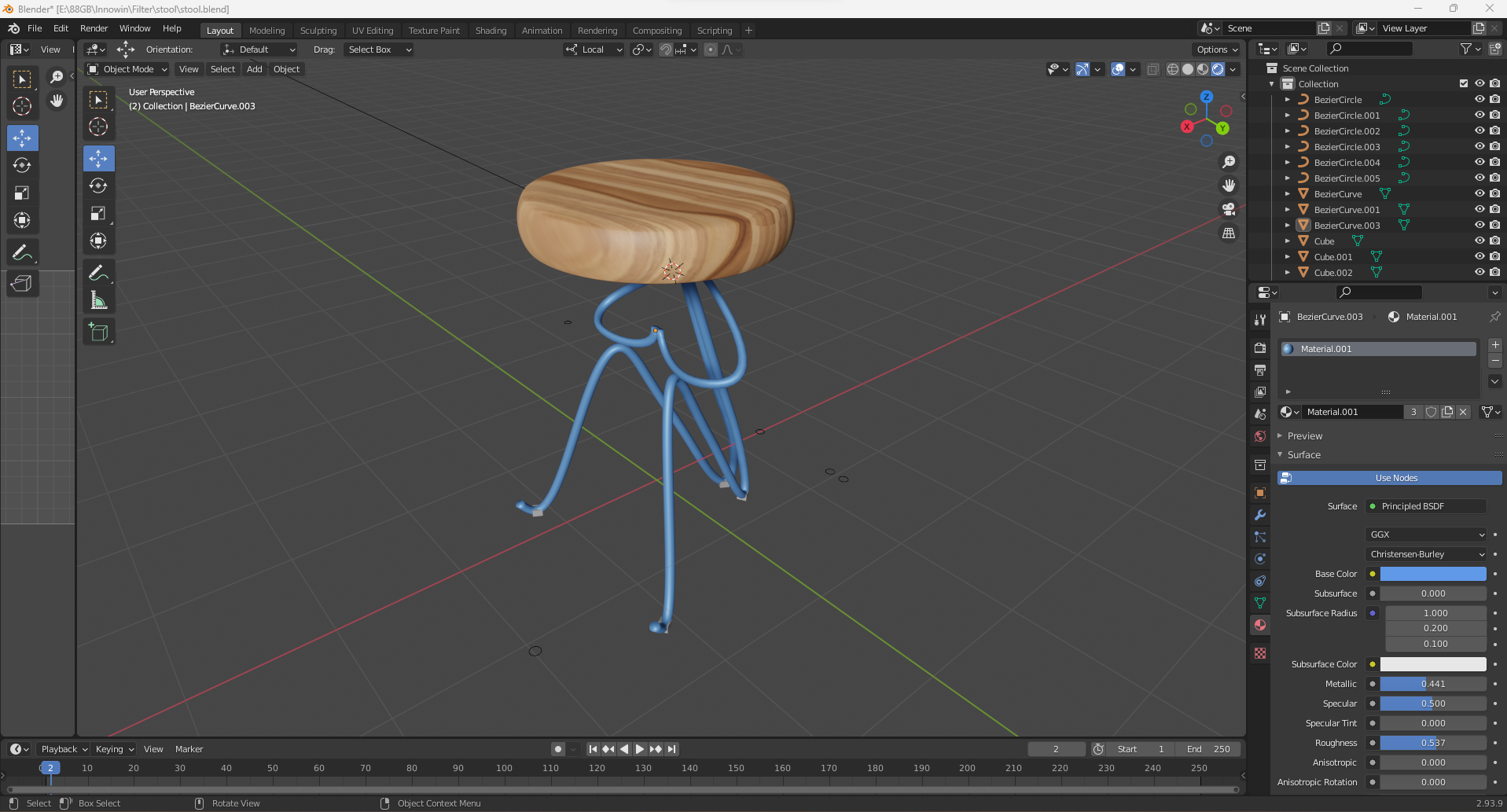This screenshot has height=812, width=1507.
Task: Open the Render menu
Action: pos(94,28)
